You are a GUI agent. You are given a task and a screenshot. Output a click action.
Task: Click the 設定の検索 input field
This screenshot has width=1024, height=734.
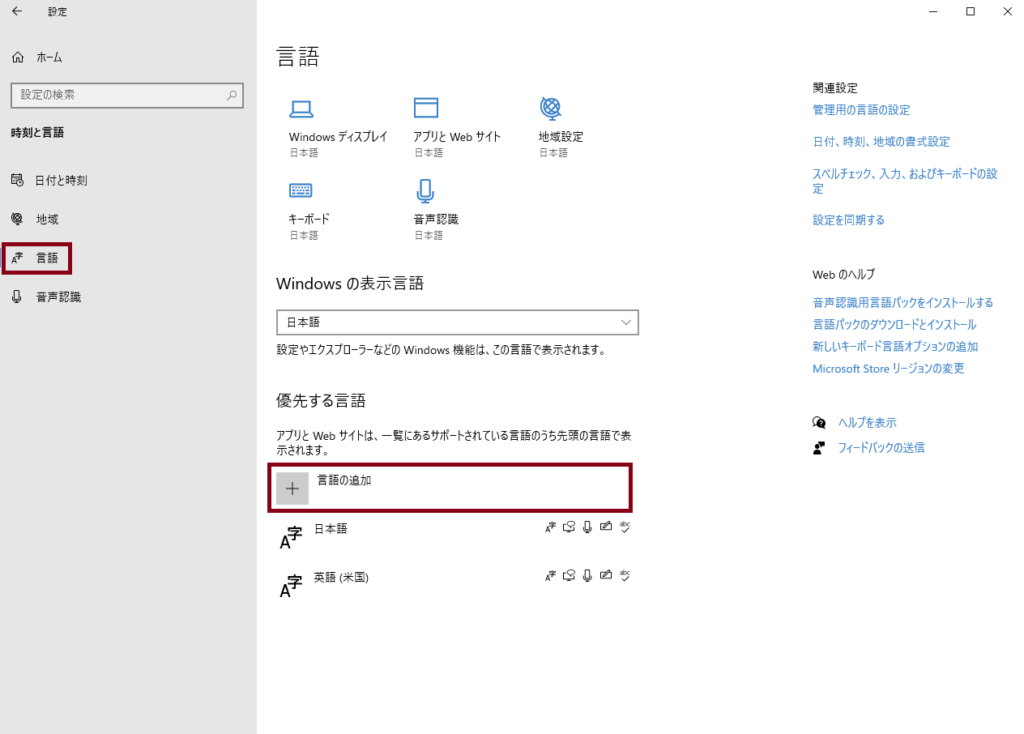pyautogui.click(x=115, y=95)
